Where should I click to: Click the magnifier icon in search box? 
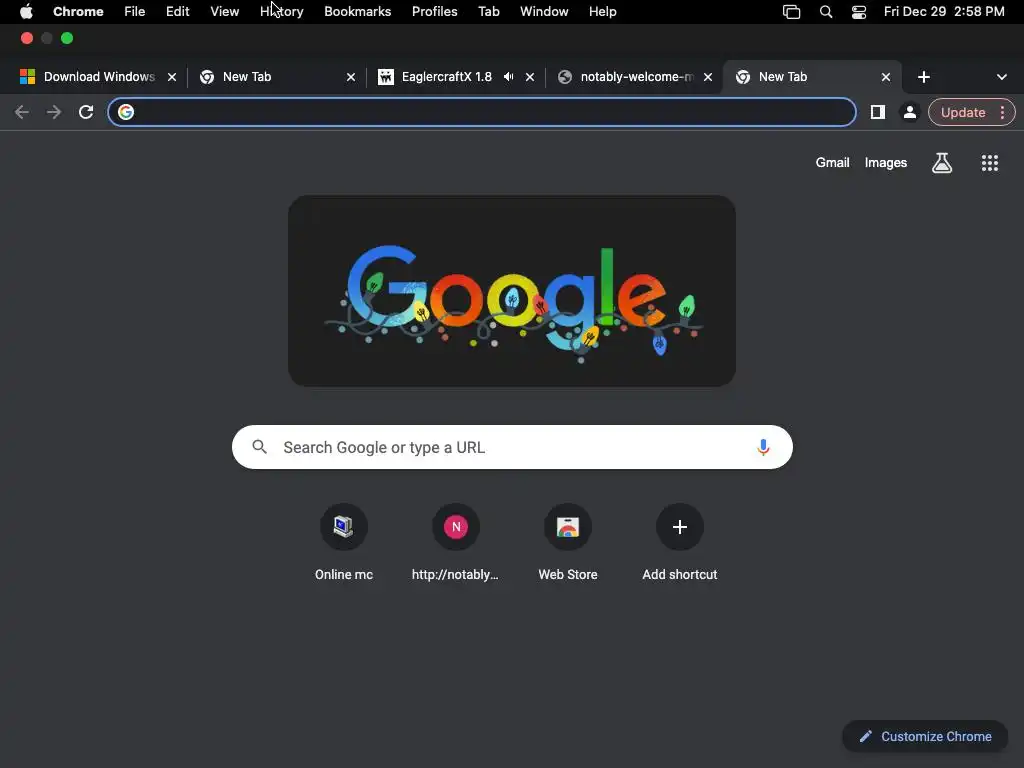tap(259, 447)
